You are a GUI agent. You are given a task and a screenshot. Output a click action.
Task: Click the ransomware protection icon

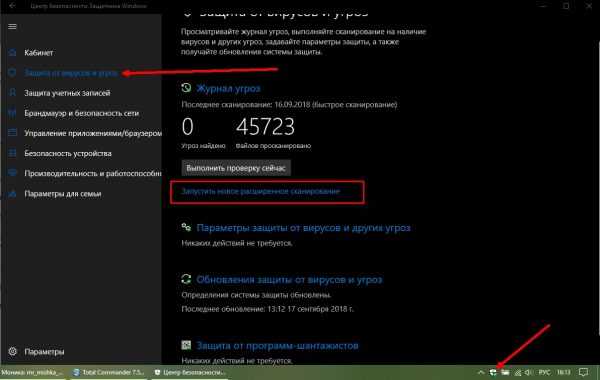click(x=186, y=345)
